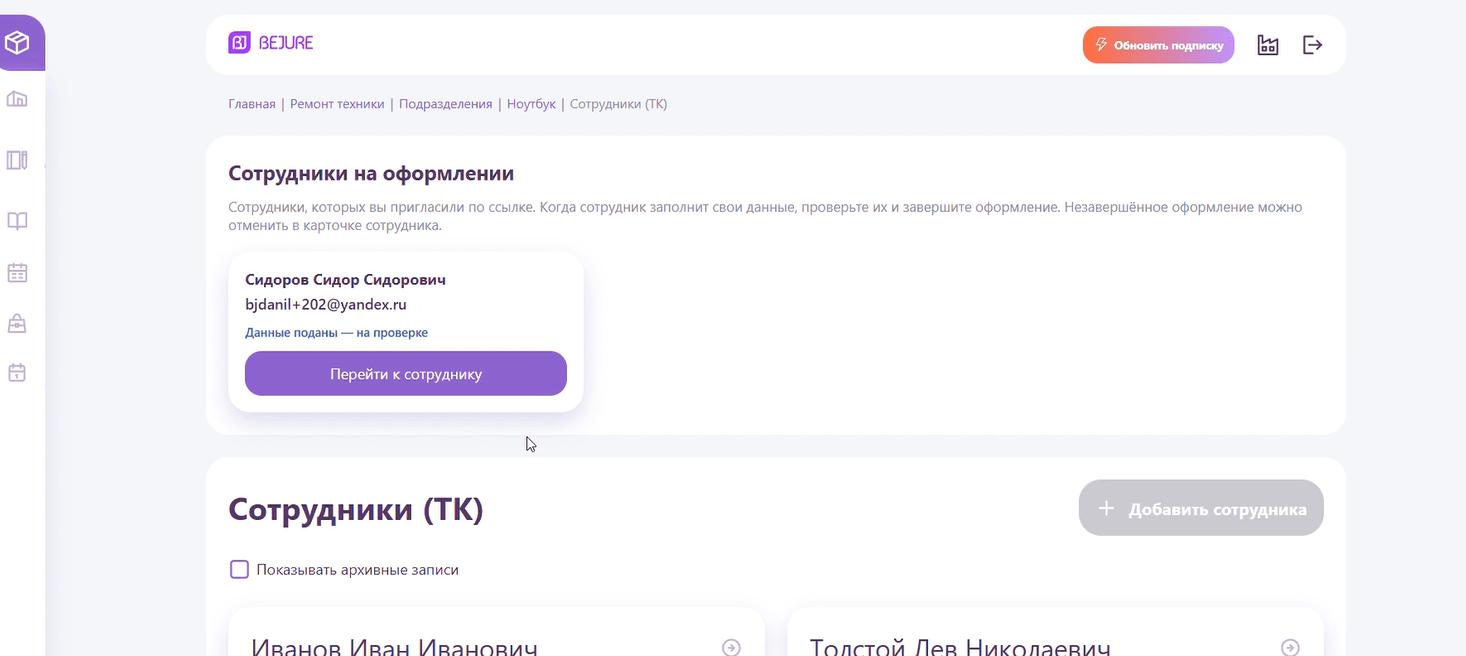Toggle Показывать архивные записи checkbox
The image size is (1466, 656).
click(x=240, y=570)
